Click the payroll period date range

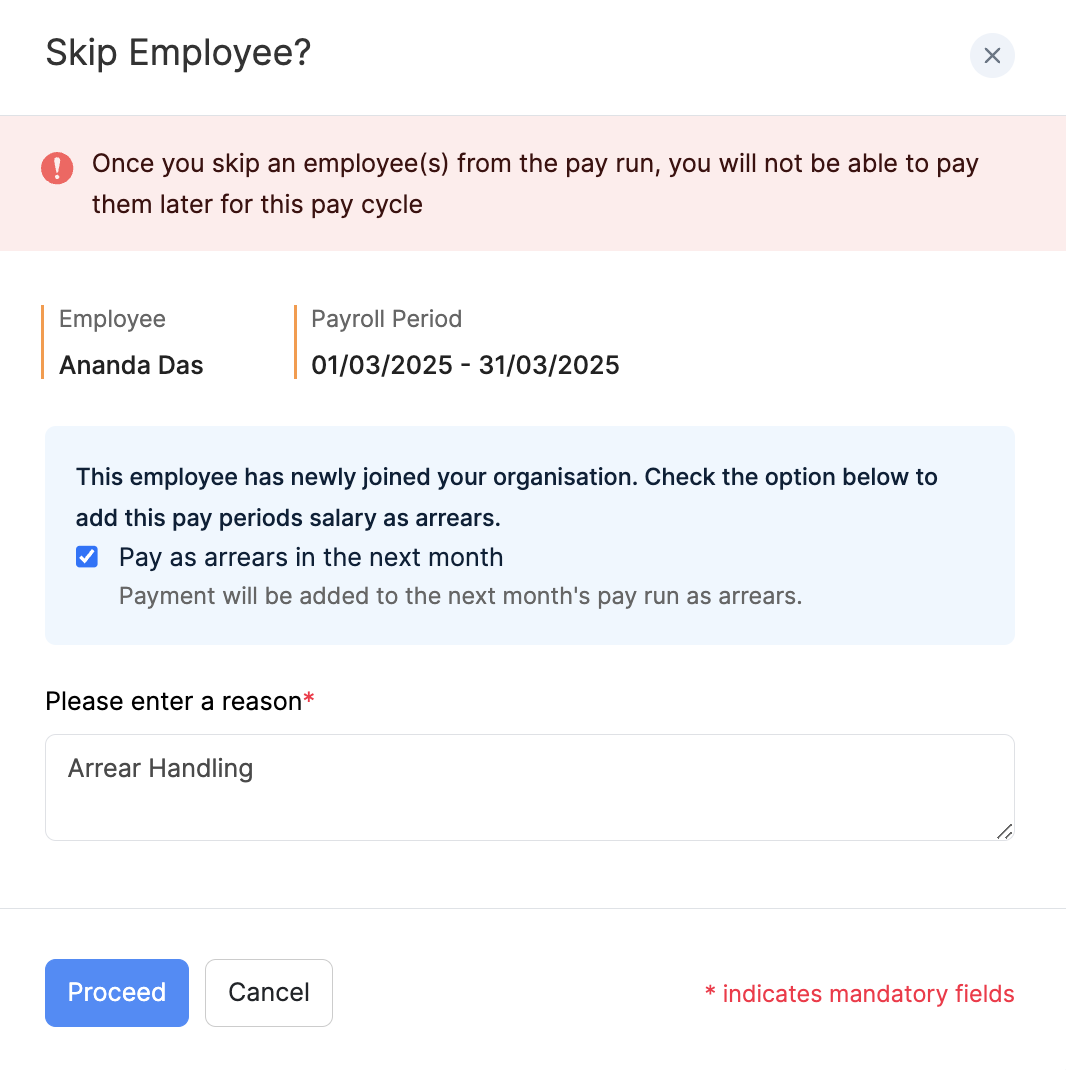click(x=465, y=365)
